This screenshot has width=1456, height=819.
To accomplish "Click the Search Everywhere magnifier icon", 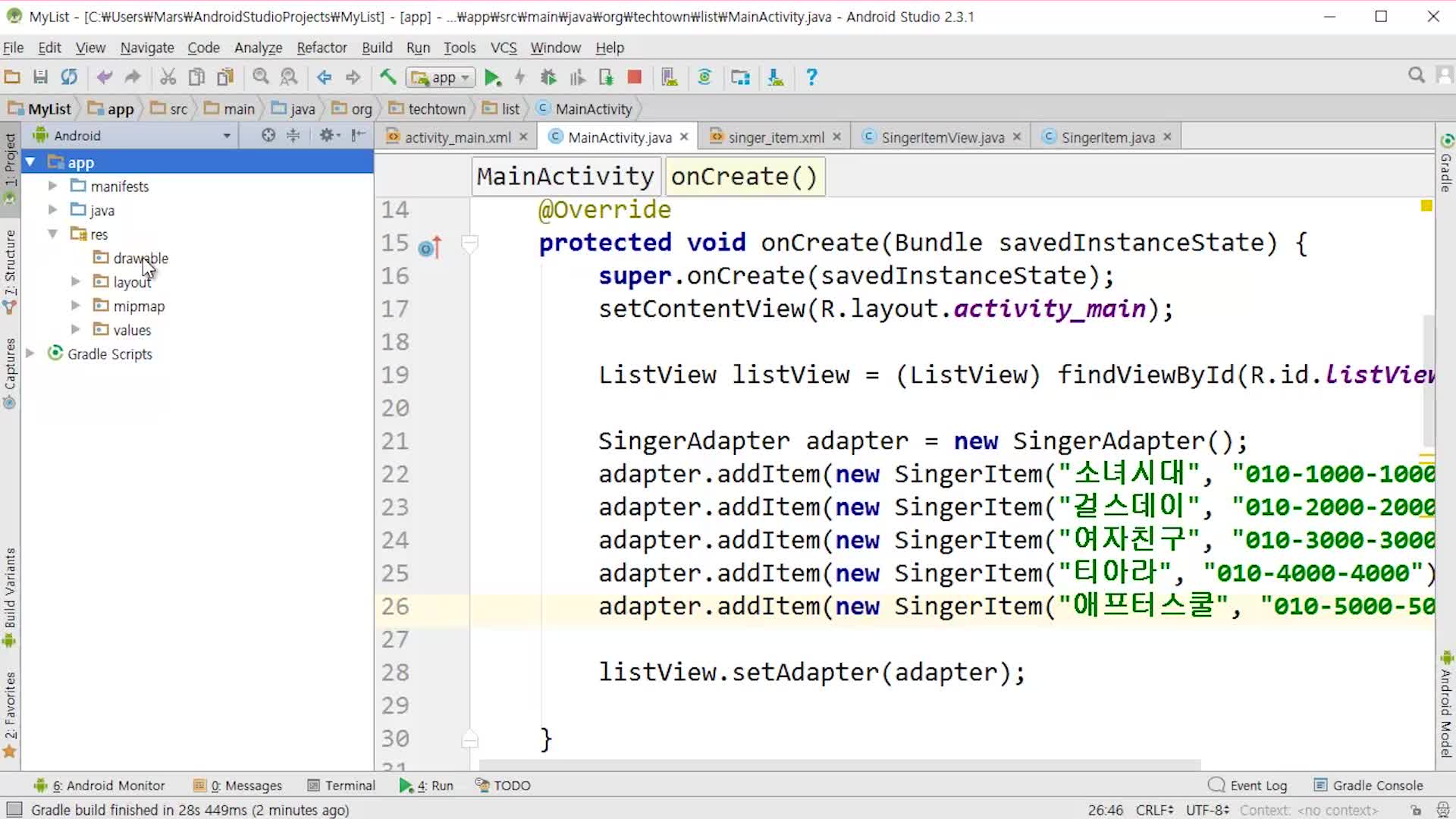I will 1416,75.
